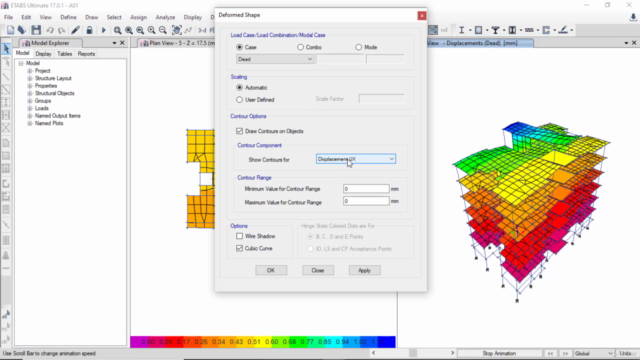Image resolution: width=640 pixels, height=360 pixels.
Task: Click the Undo arrow icon
Action: [x=50, y=30]
